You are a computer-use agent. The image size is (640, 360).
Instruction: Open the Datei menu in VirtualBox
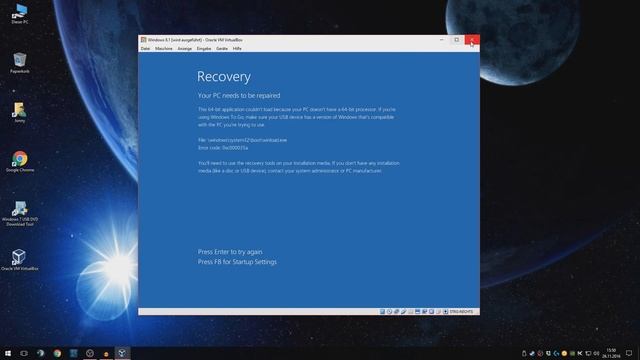(x=145, y=49)
